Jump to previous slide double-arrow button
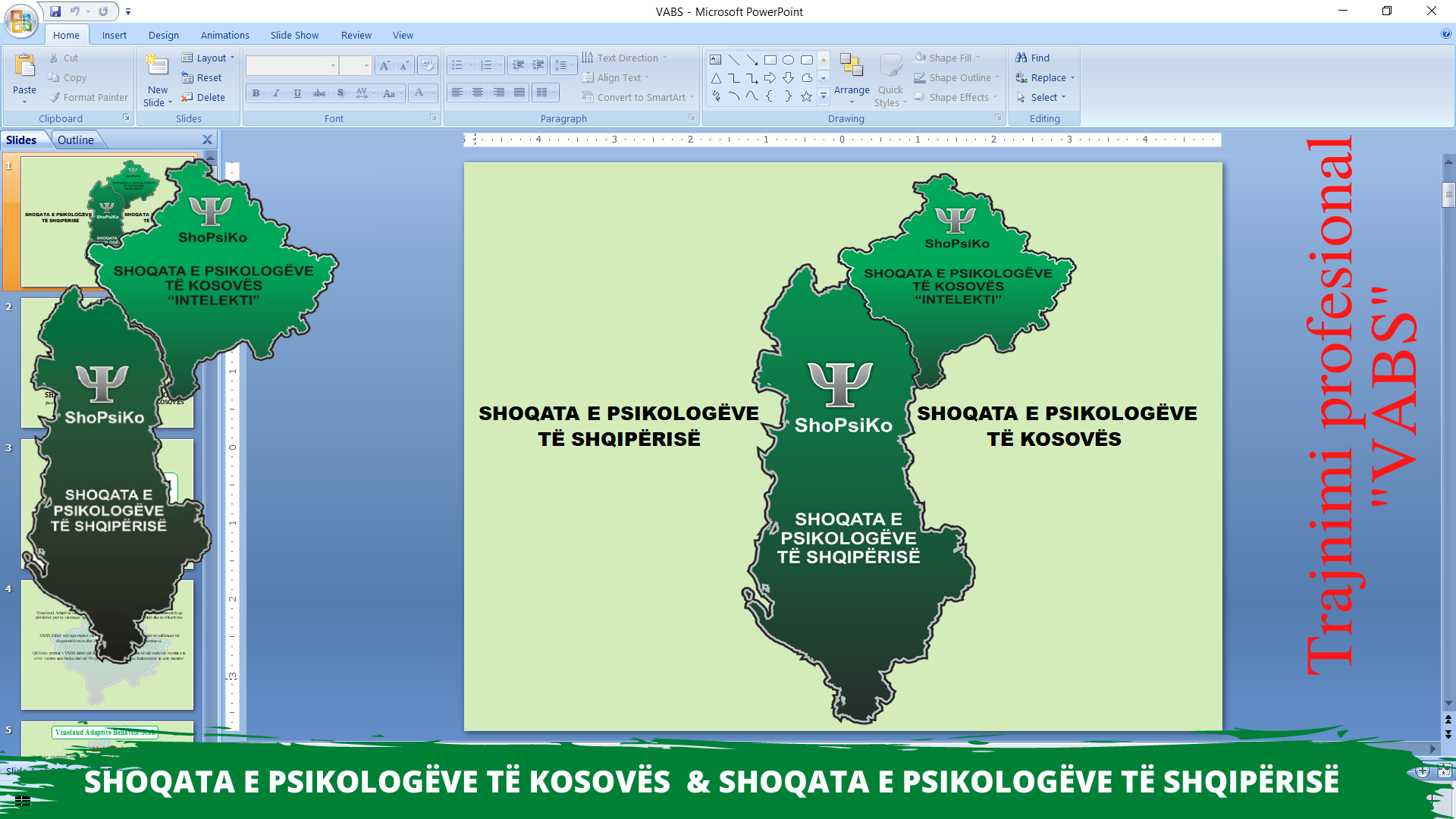 (x=1448, y=720)
